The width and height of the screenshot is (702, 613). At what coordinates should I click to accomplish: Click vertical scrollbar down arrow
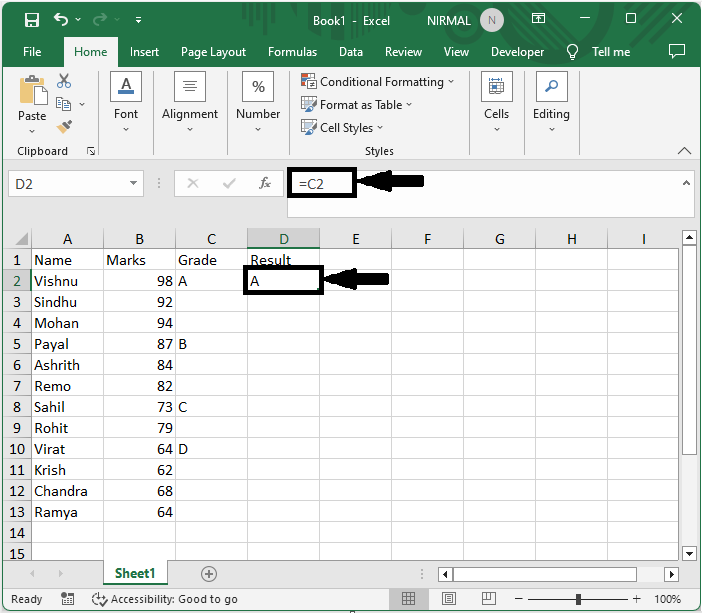pos(689,553)
